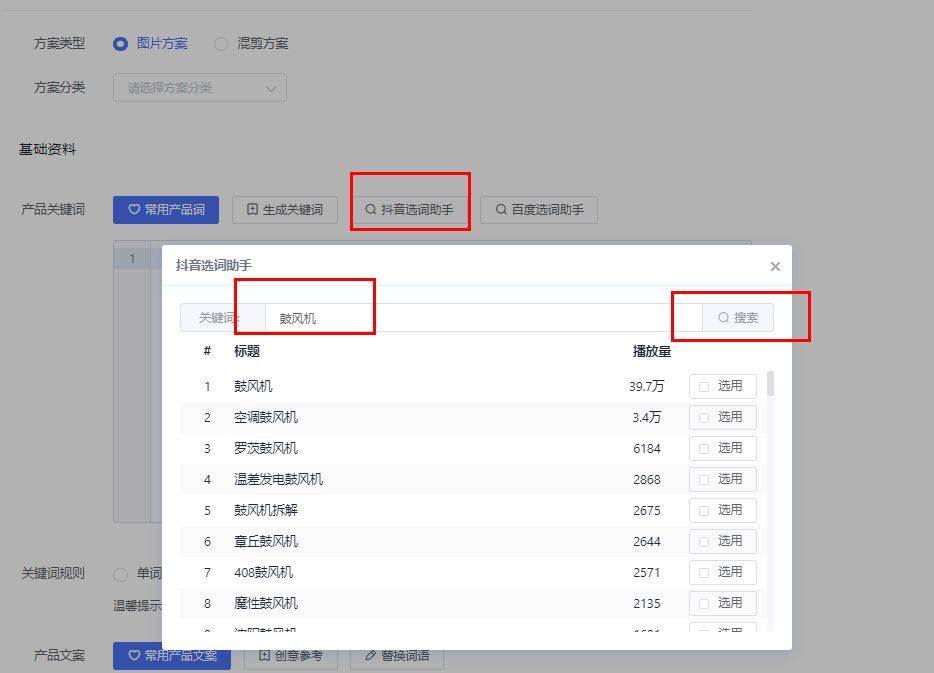Click the 创意参考 button
This screenshot has height=673, width=934.
291,656
